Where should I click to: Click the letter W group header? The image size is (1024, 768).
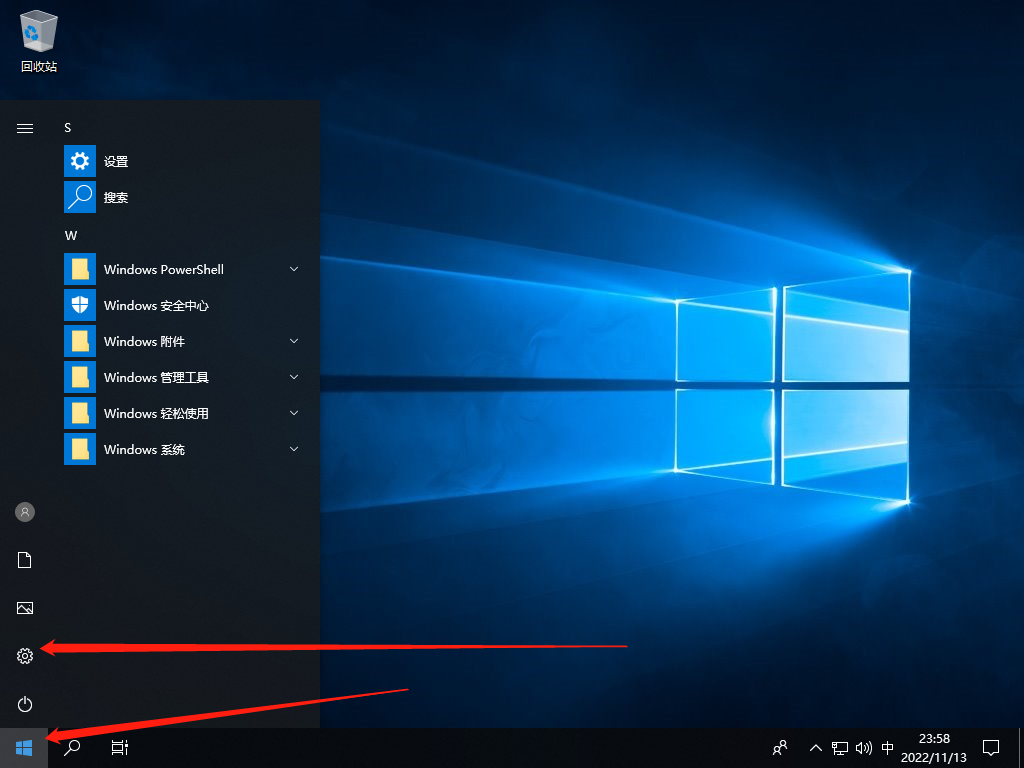[71, 236]
